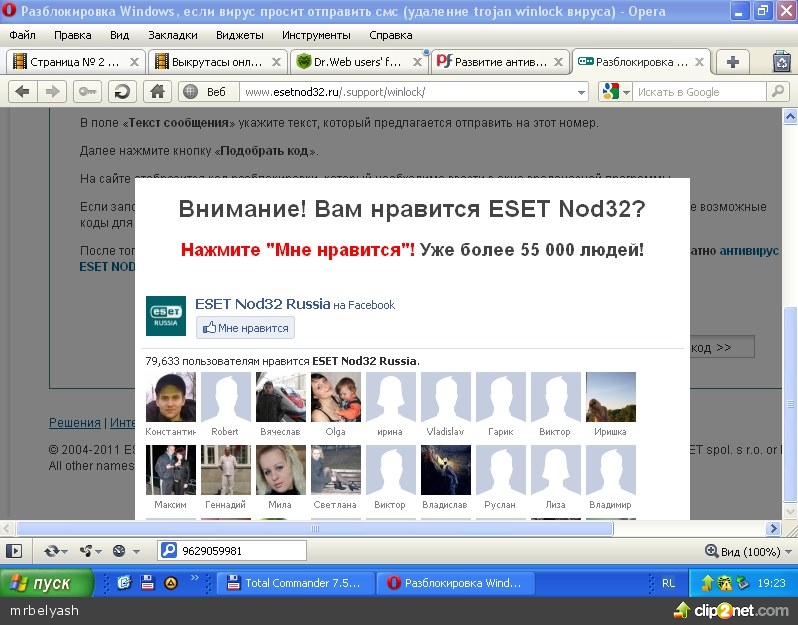This screenshot has width=798, height=625.
Task: Open Total Commander 7.5 taskbar button
Action: (x=296, y=583)
